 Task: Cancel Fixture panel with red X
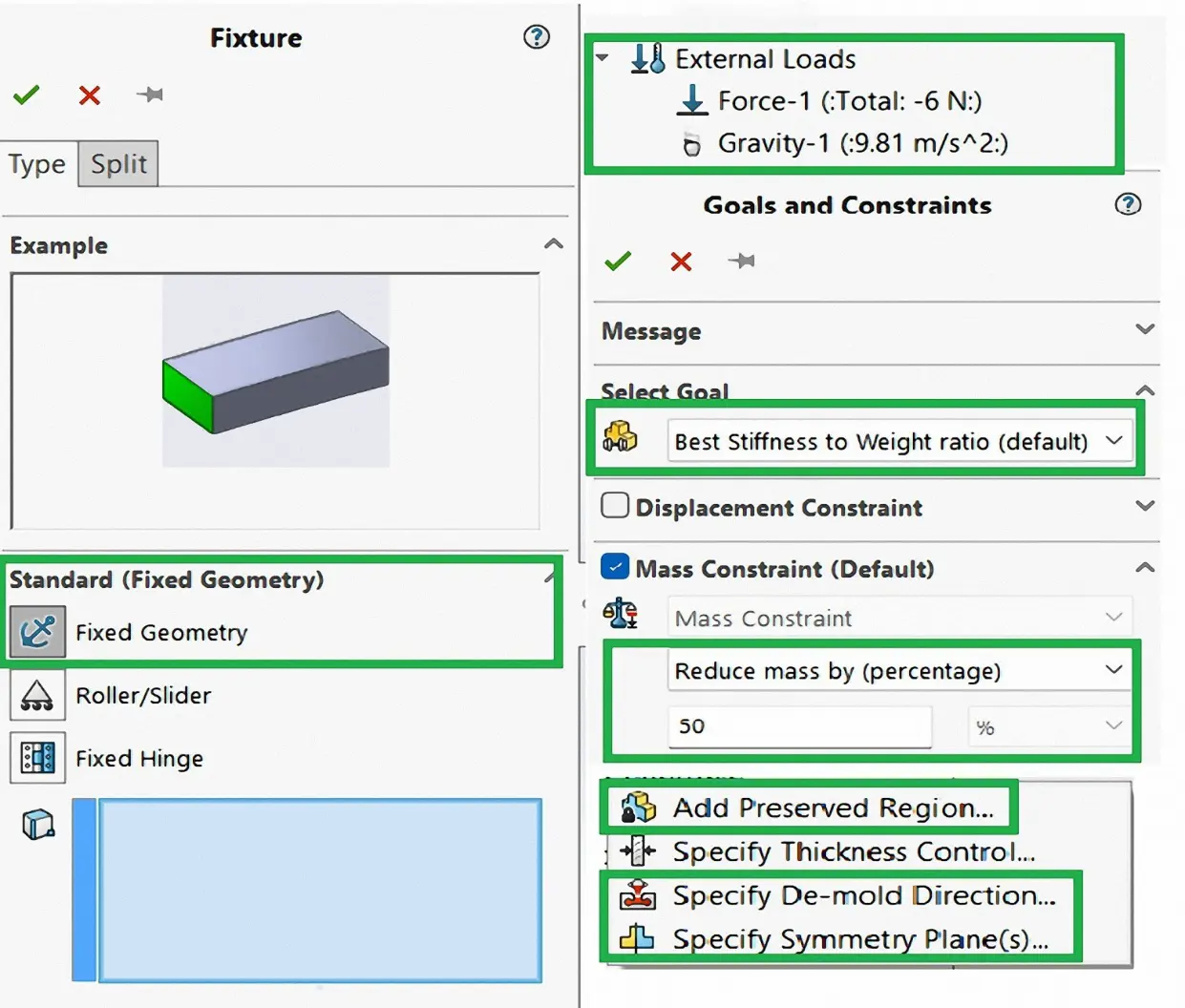click(90, 94)
